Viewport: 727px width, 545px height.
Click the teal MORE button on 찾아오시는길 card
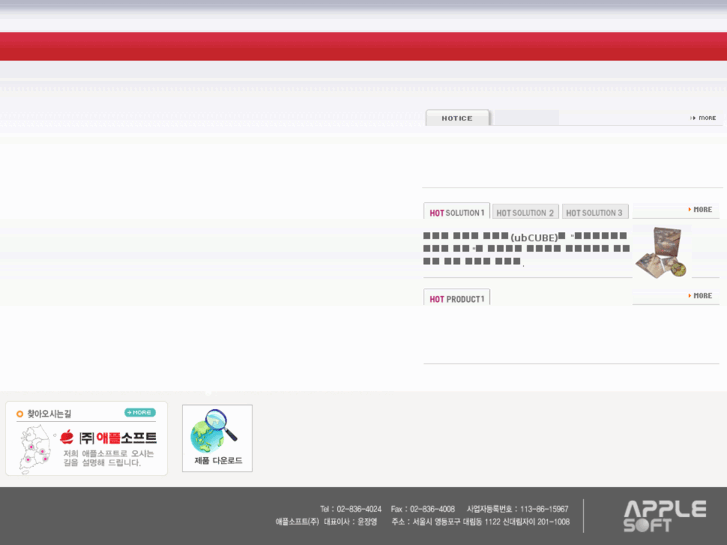(140, 412)
